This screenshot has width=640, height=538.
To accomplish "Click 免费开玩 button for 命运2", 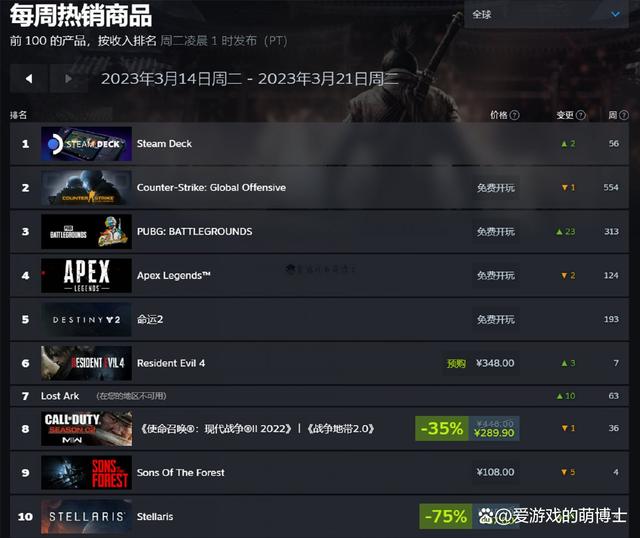I will click(496, 319).
